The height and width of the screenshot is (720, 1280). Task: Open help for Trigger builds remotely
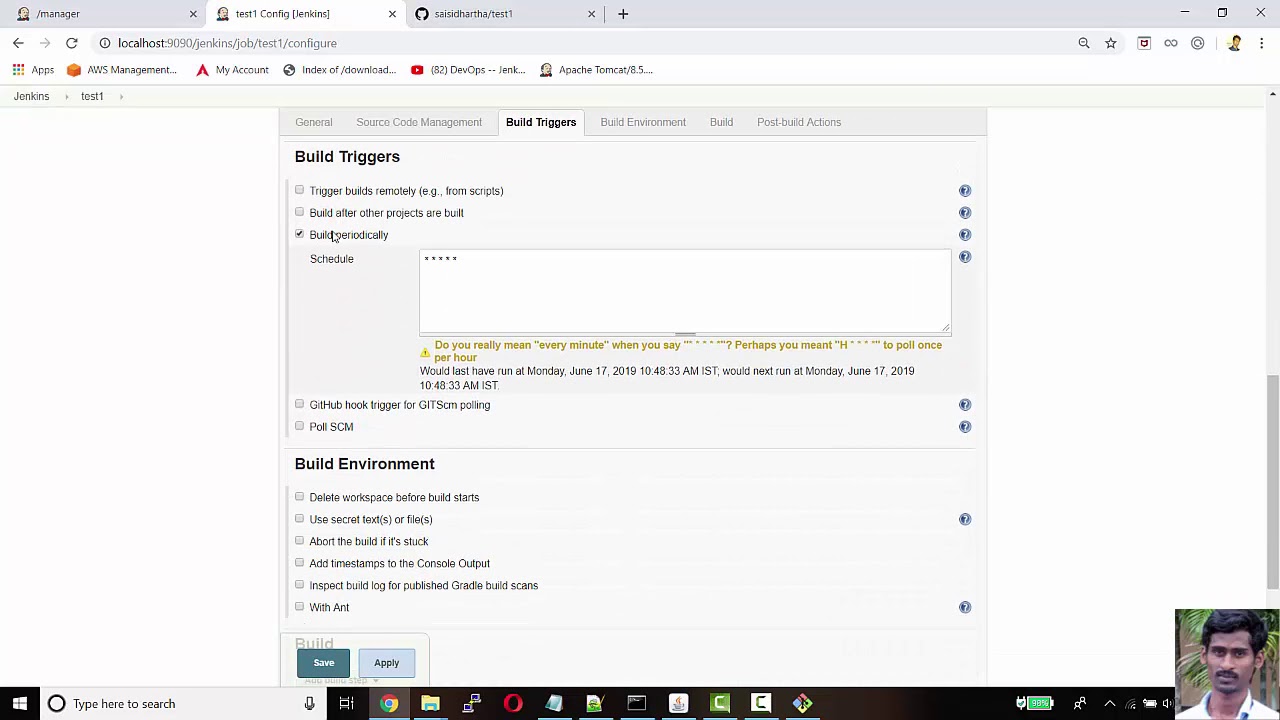pos(965,191)
